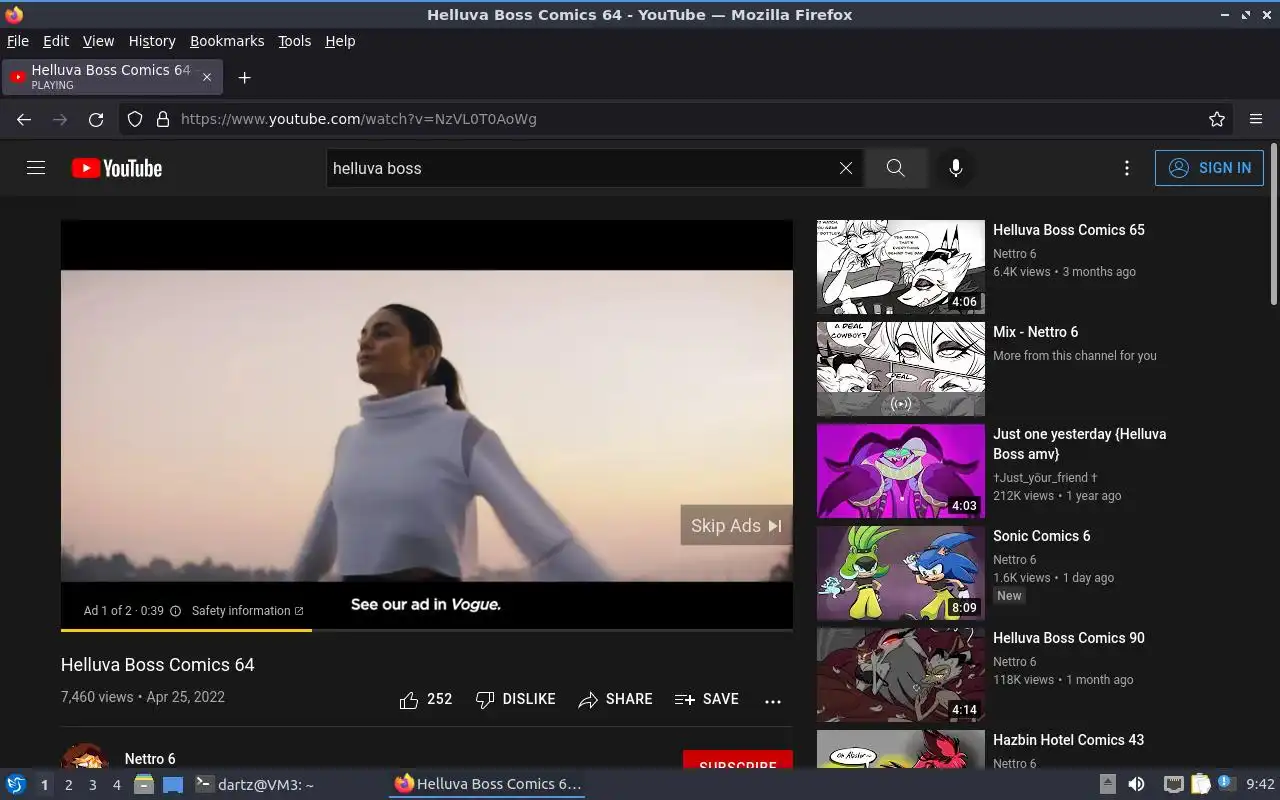Go to the YouTube home logo

[x=117, y=168]
